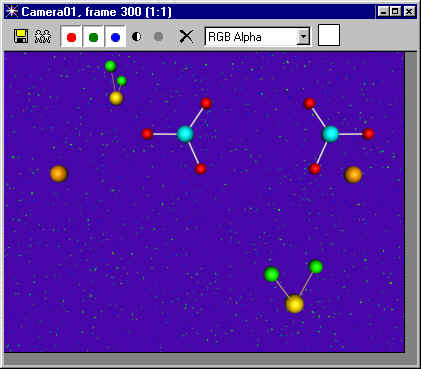Image resolution: width=421 pixels, height=369 pixels.
Task: Maximize the Camera01 render window
Action: coord(395,12)
